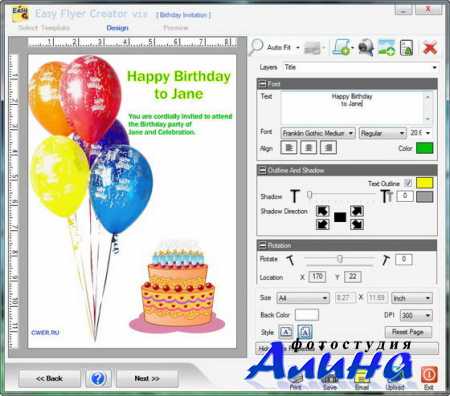Switch to the Design tab
This screenshot has width=450, height=396.
117,28
